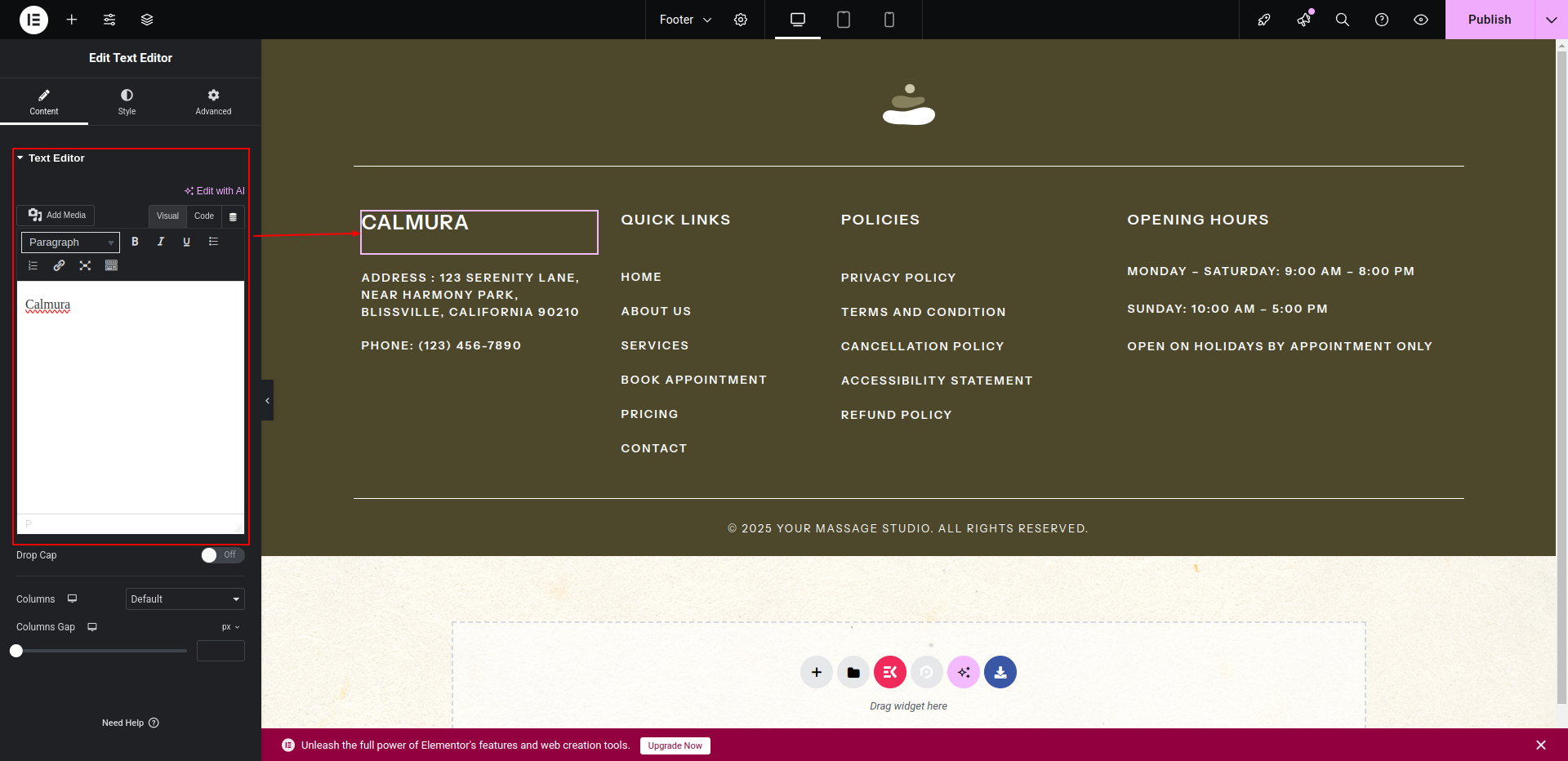Click the Columns Gap slider handle

click(16, 651)
